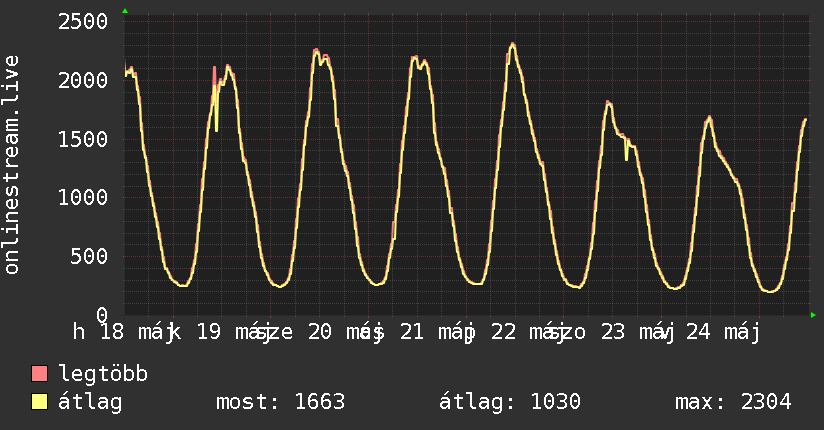Click the onlinestream.live vertical axis title
This screenshot has width=824, height=430.
pyautogui.click(x=11, y=165)
